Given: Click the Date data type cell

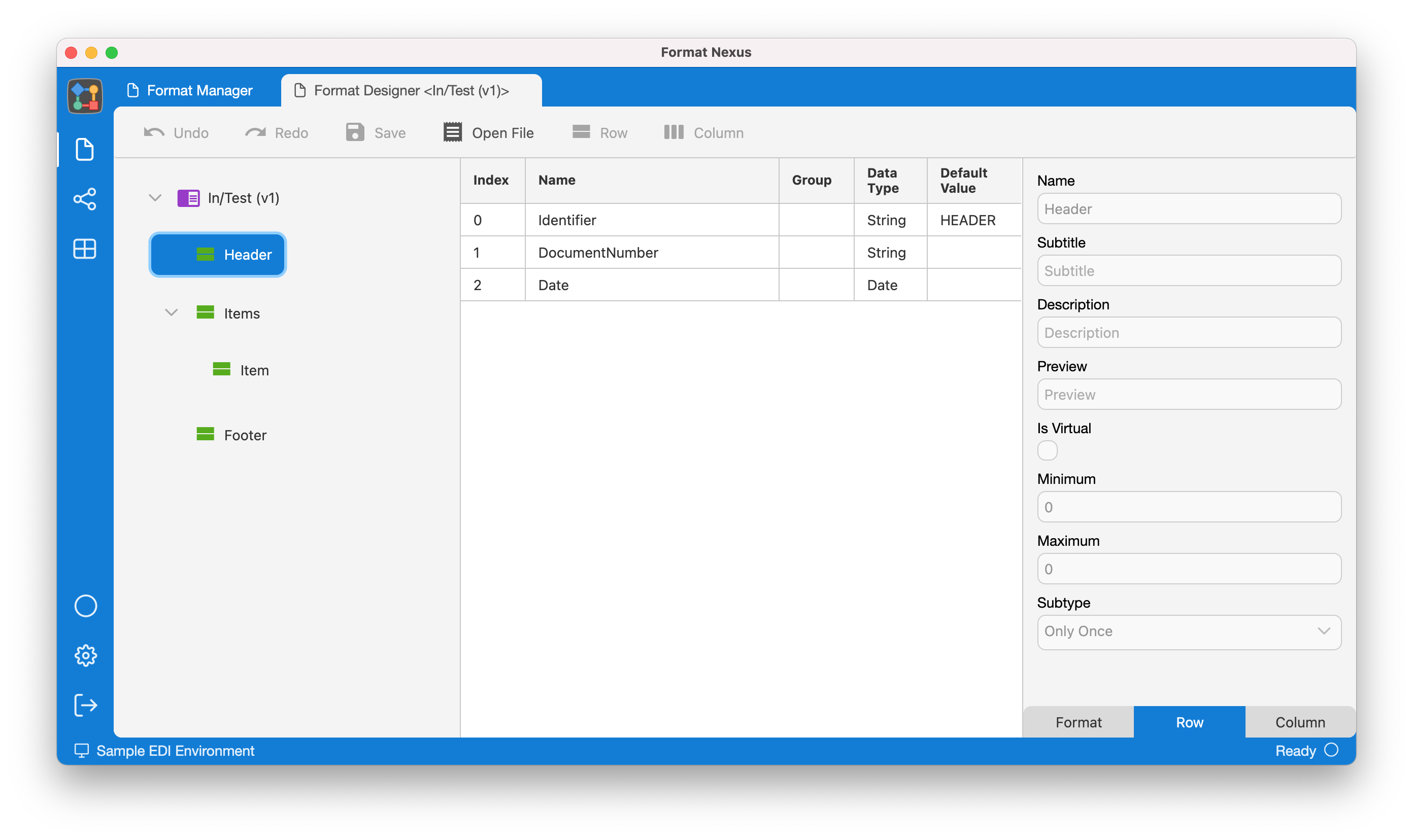Looking at the screenshot, I should [890, 285].
